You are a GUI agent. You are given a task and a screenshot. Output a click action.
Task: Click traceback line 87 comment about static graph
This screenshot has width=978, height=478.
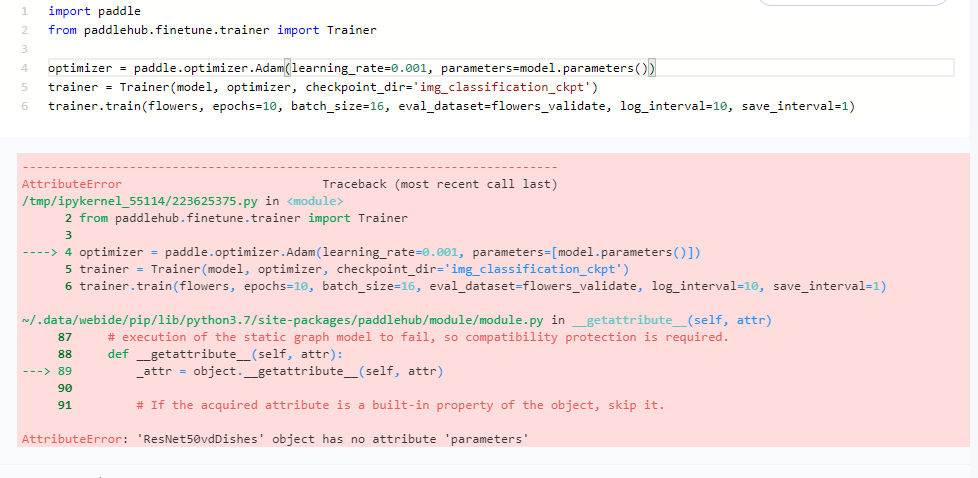click(x=418, y=337)
